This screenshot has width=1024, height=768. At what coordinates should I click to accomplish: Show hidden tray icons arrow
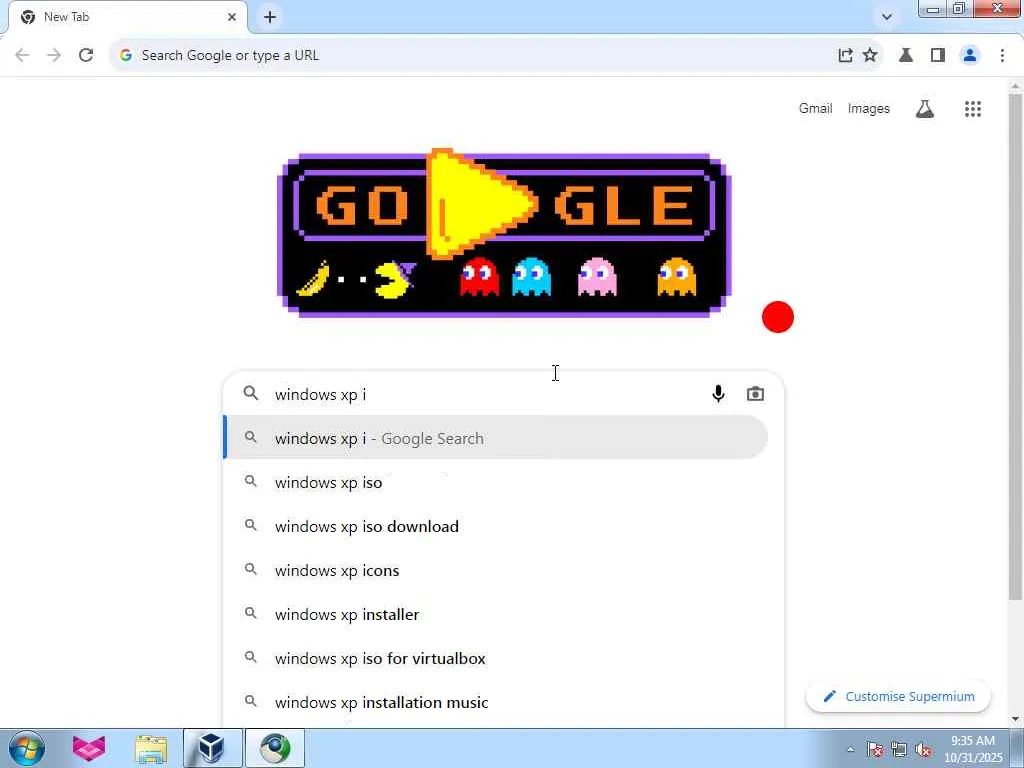[850, 749]
